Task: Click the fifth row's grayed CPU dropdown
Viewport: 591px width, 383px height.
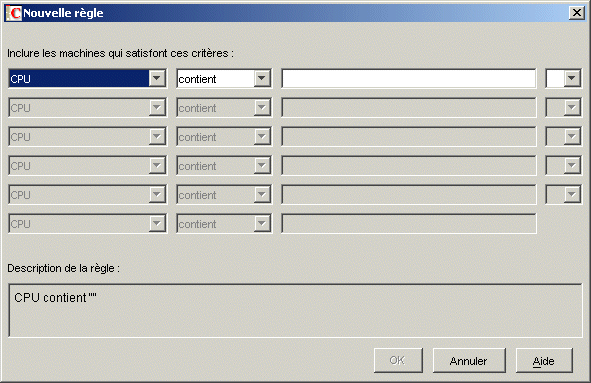Action: pos(87,195)
